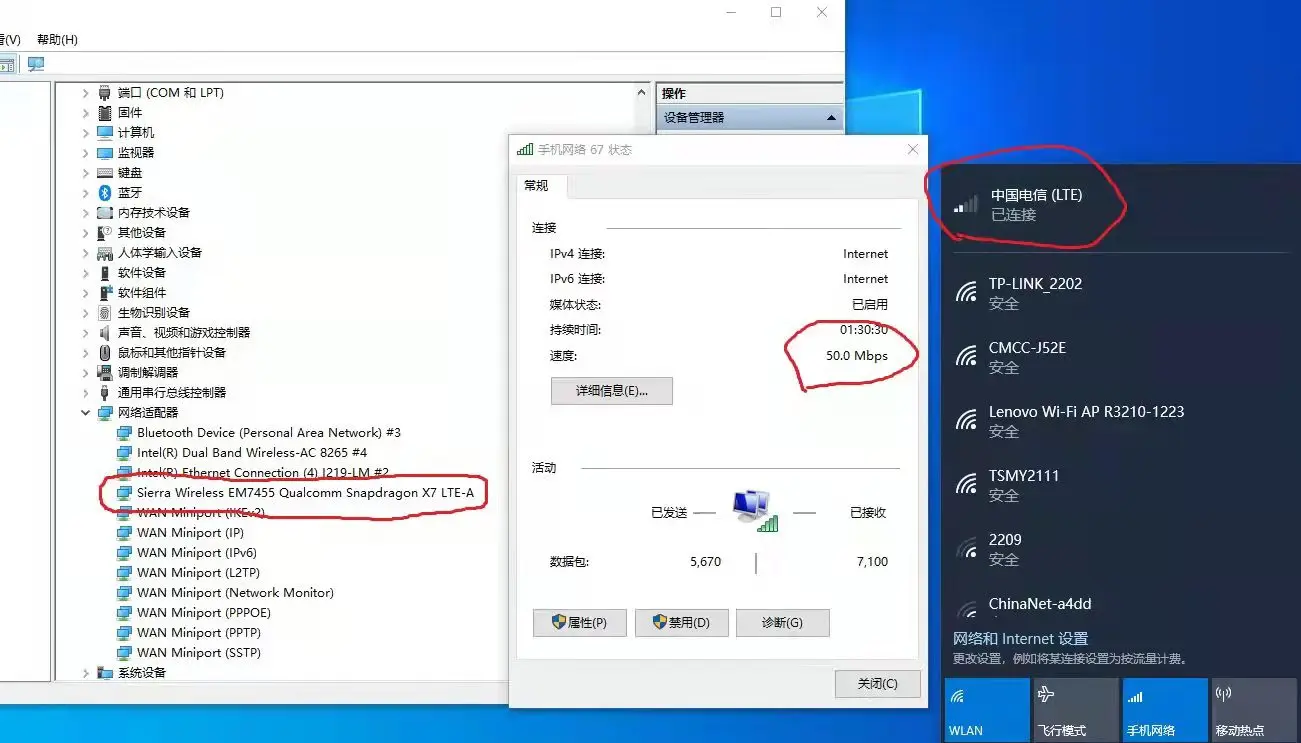Expand the 监视器 tree node
Viewport: 1301px width, 743px height.
86,153
